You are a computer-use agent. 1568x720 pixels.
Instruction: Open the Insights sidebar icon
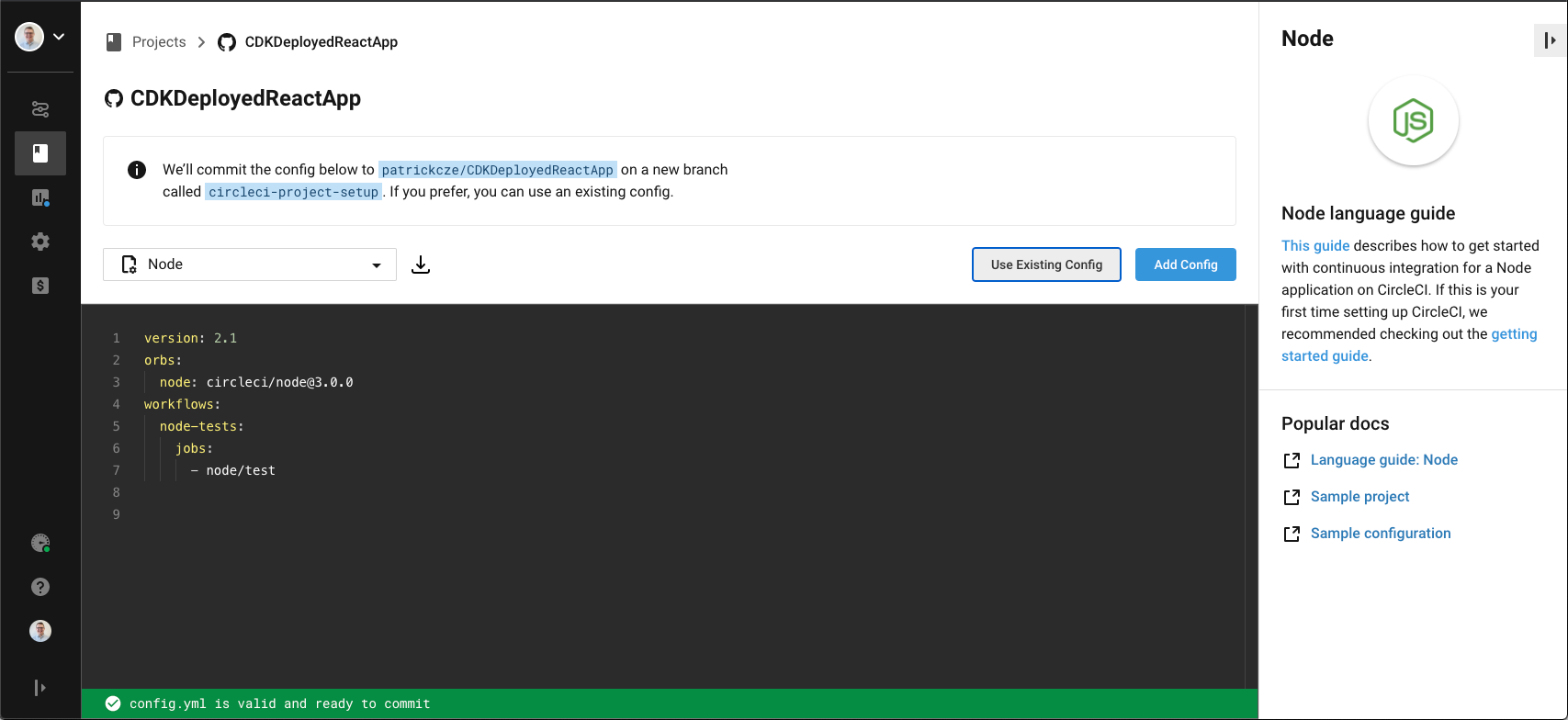[40, 197]
